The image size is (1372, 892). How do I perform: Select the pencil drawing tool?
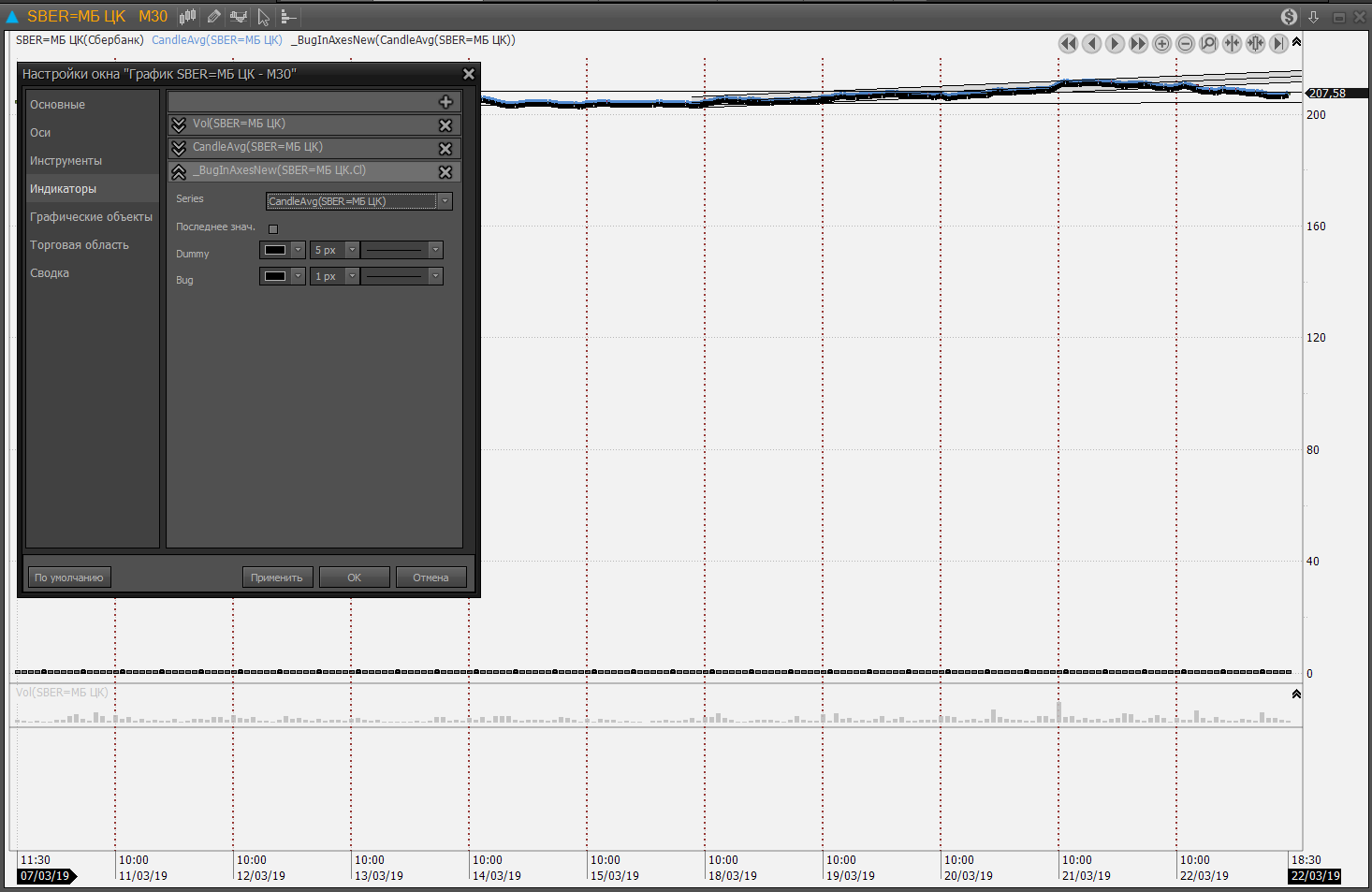214,16
